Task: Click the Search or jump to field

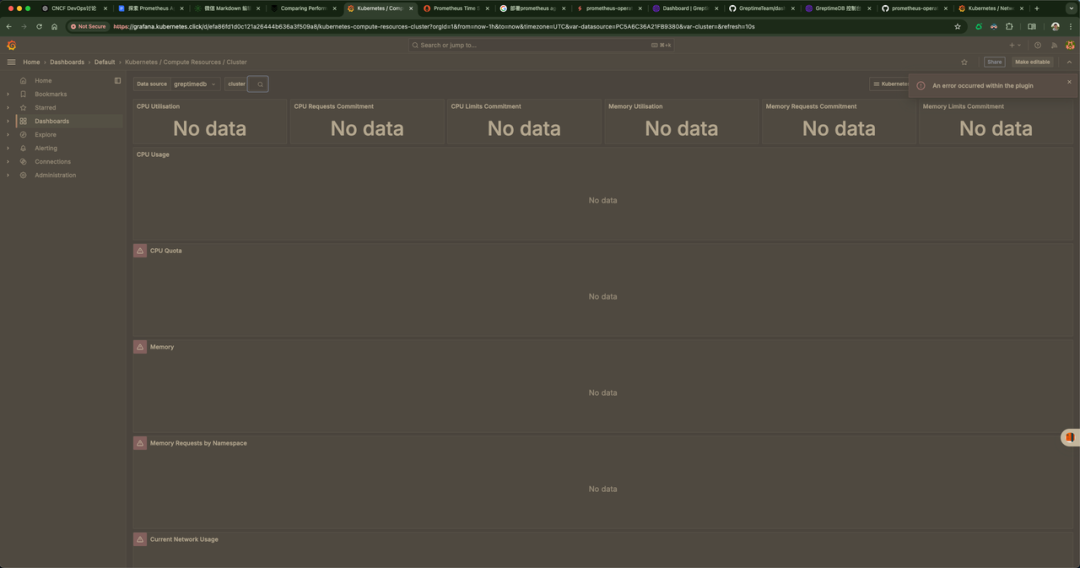Action: coord(540,45)
